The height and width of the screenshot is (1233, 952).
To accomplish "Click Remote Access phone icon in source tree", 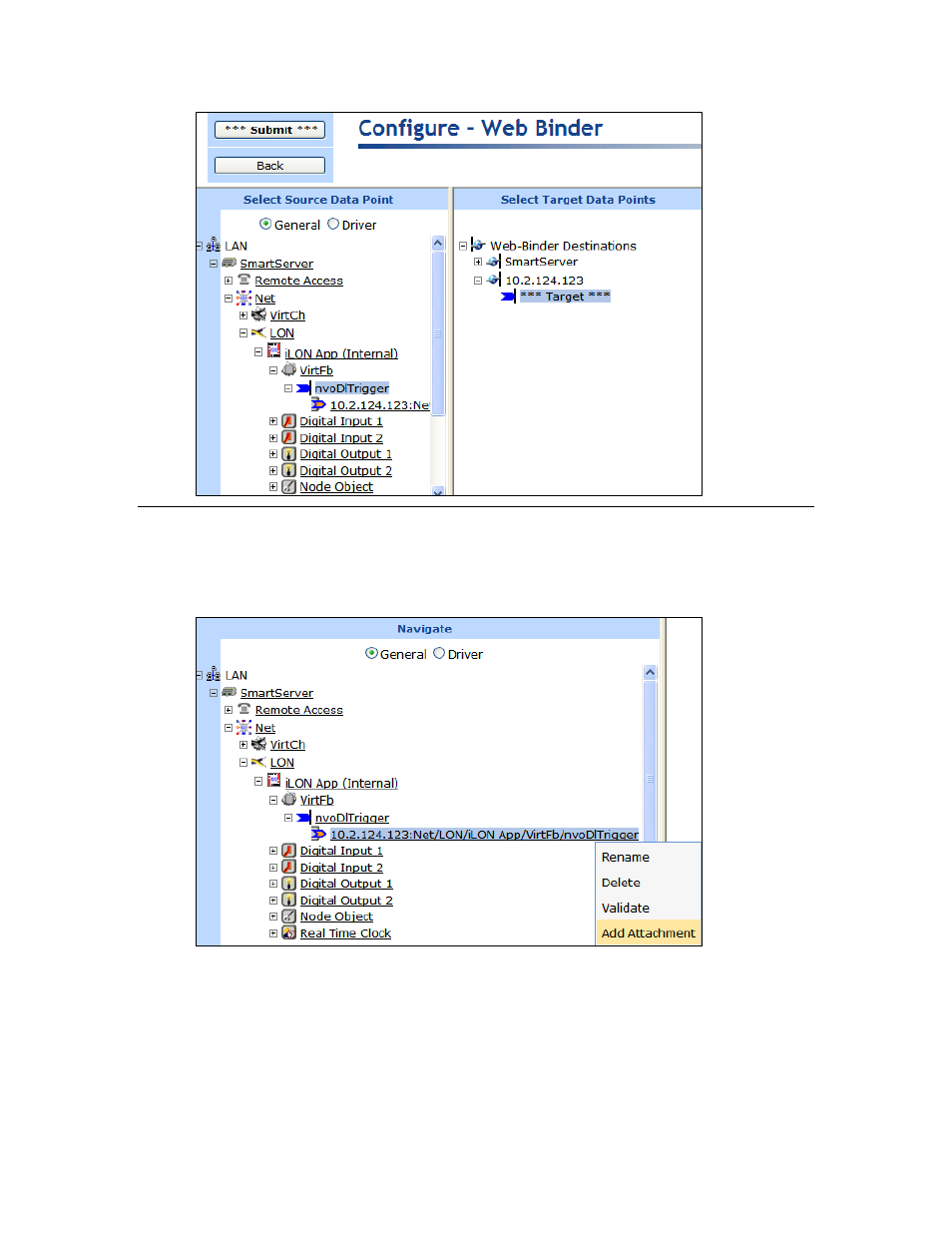I will (243, 281).
